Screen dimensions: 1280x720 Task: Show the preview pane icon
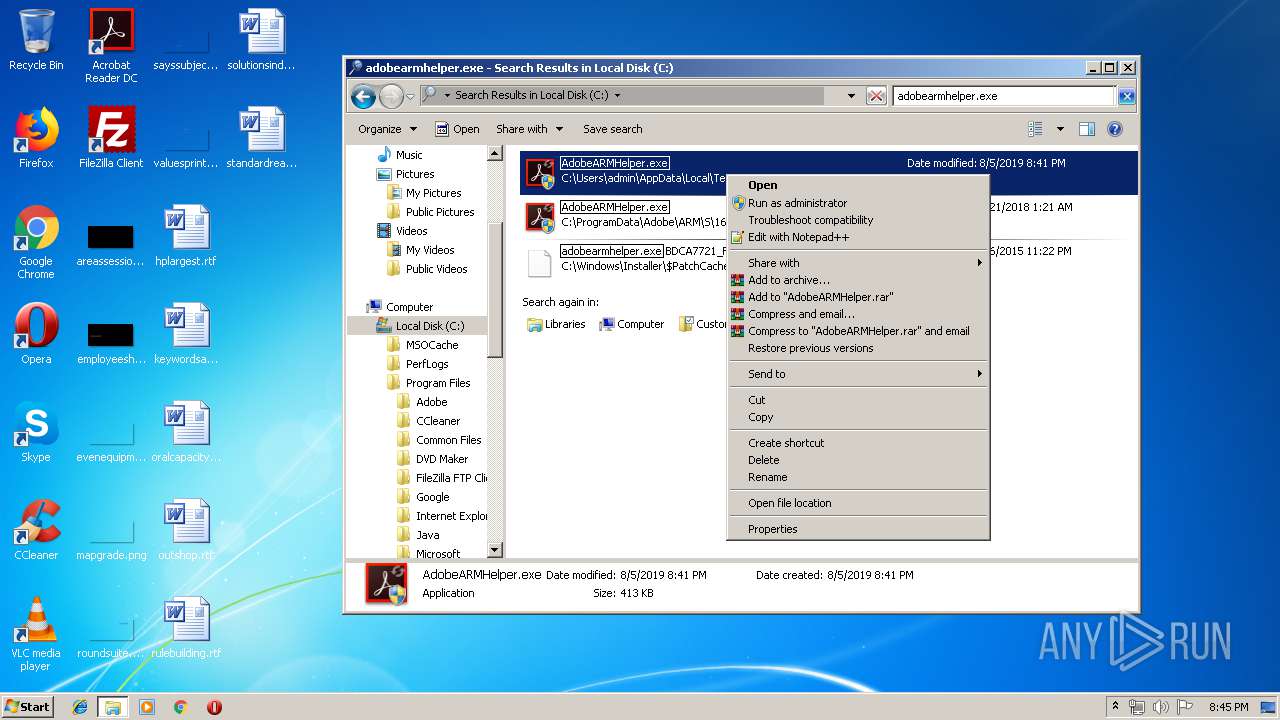coord(1087,129)
